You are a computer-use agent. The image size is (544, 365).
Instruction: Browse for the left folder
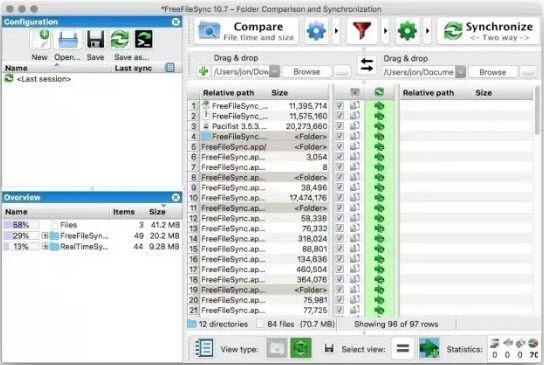(307, 72)
